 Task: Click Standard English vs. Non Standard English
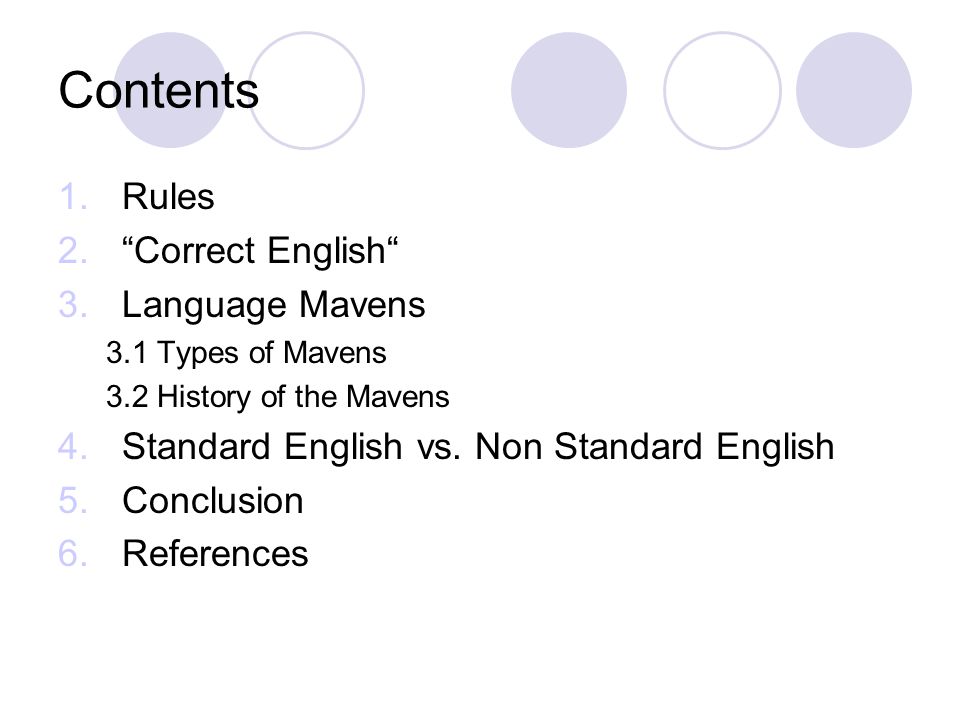click(x=478, y=446)
